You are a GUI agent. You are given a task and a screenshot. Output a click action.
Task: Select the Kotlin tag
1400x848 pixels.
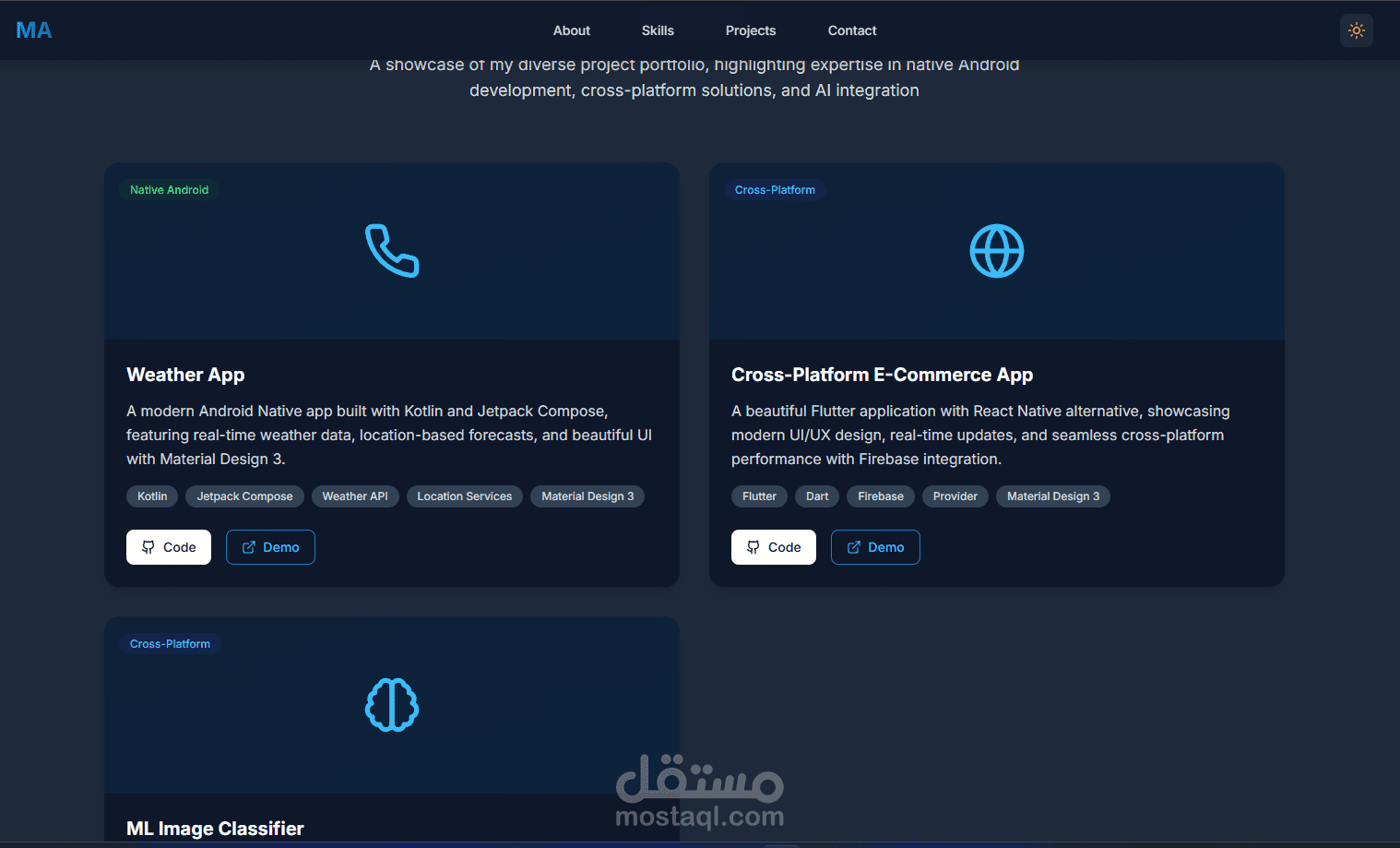pyautogui.click(x=152, y=496)
